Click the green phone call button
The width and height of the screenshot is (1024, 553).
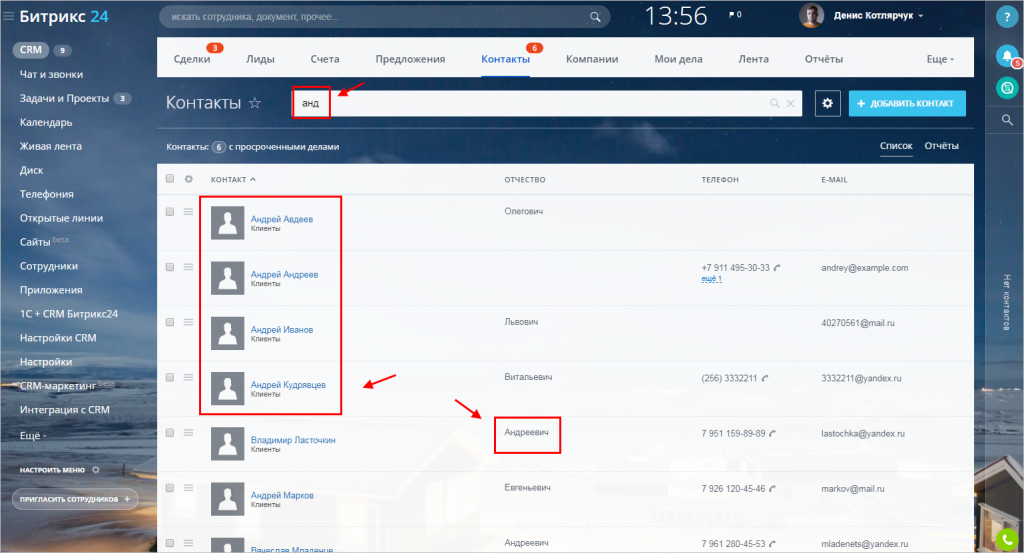pos(1008,540)
